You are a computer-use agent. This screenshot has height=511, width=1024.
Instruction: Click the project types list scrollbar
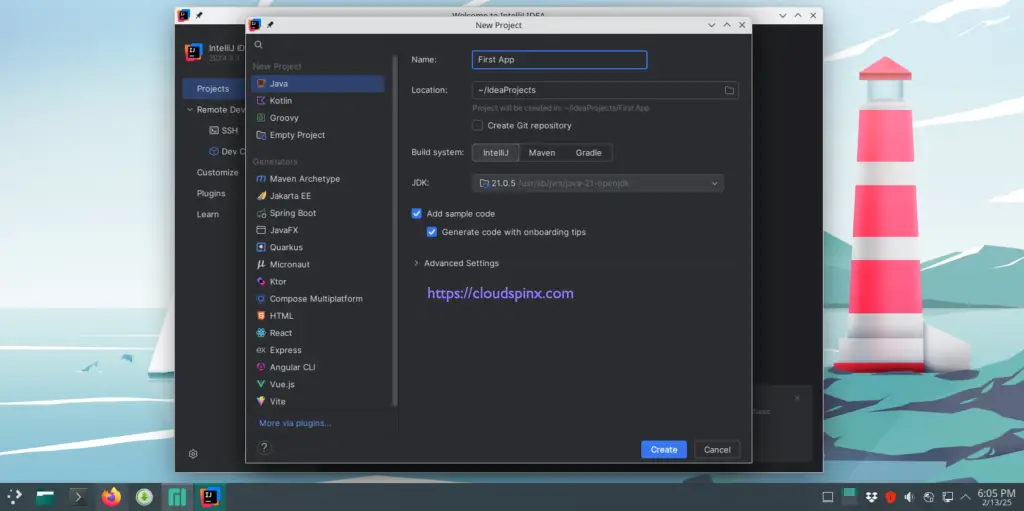(394, 231)
